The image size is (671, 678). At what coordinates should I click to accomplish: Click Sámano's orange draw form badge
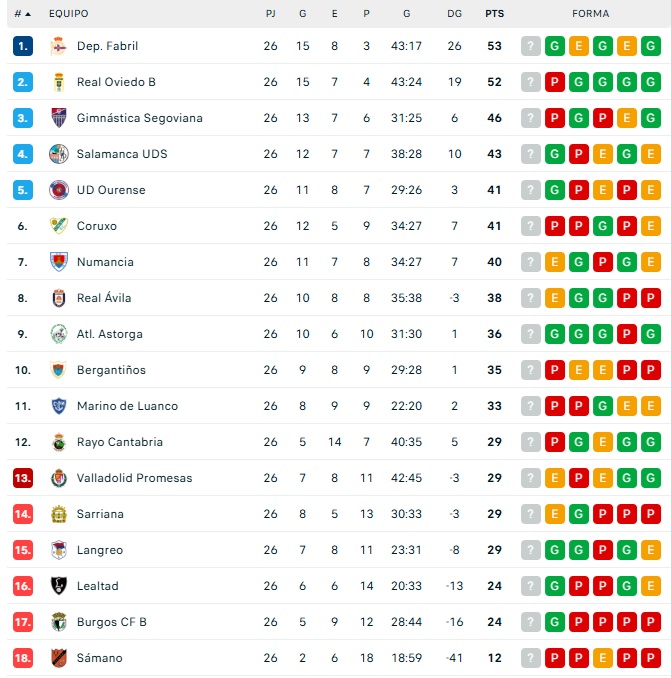click(x=602, y=658)
